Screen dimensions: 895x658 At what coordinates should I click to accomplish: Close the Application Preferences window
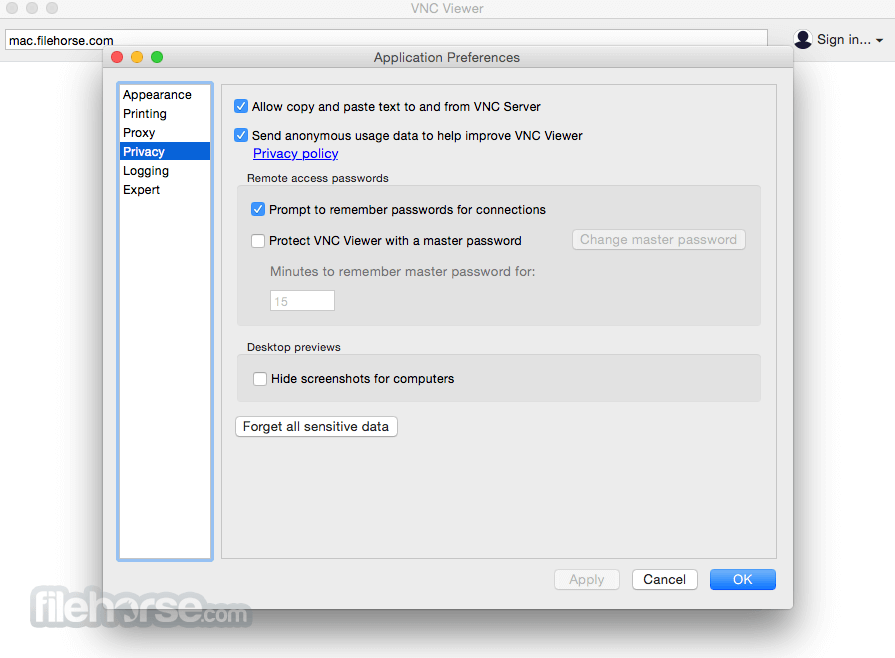pos(117,57)
